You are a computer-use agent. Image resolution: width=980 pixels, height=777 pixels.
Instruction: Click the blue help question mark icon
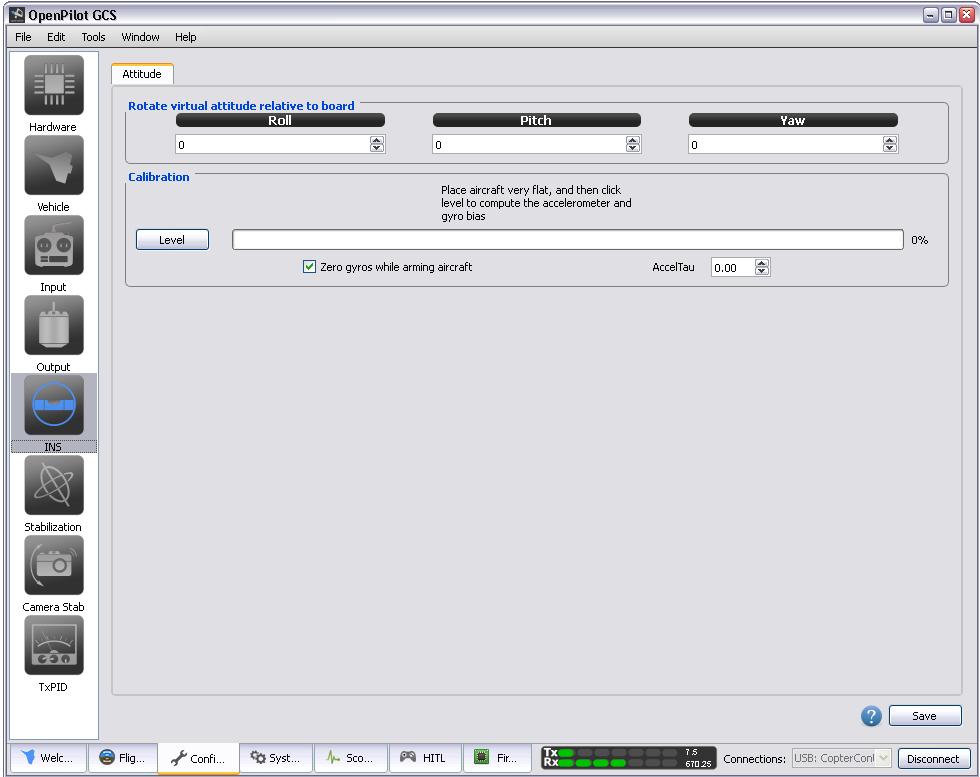pyautogui.click(x=871, y=716)
